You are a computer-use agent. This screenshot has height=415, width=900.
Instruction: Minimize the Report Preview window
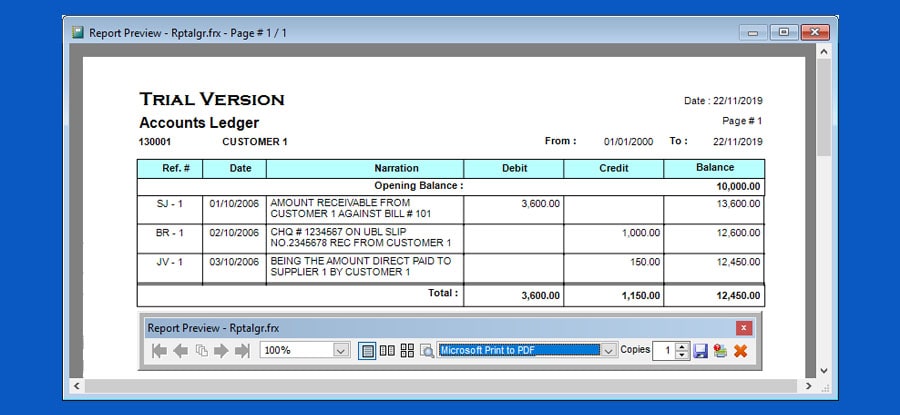752,32
